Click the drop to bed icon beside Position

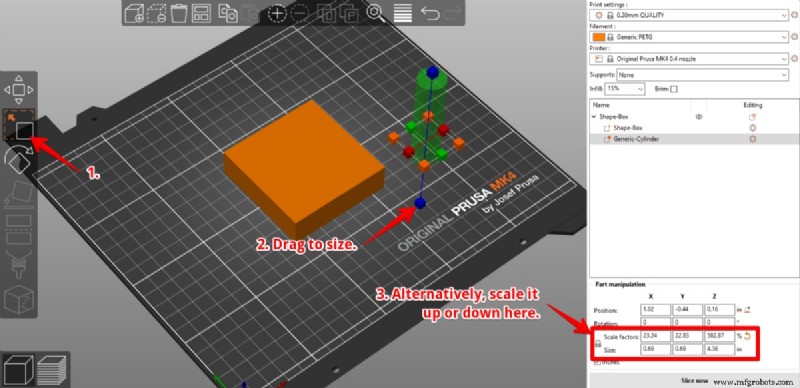click(747, 309)
